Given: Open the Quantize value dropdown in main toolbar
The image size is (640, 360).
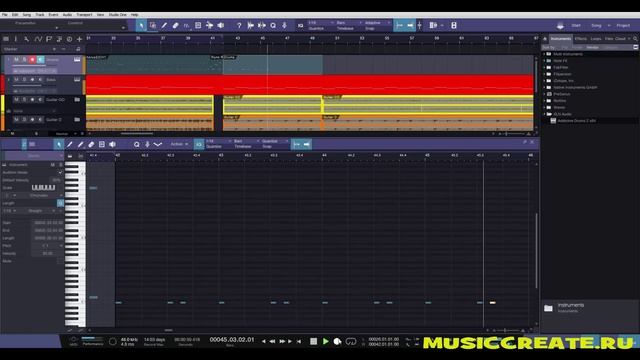Looking at the screenshot, I should click(x=321, y=23).
